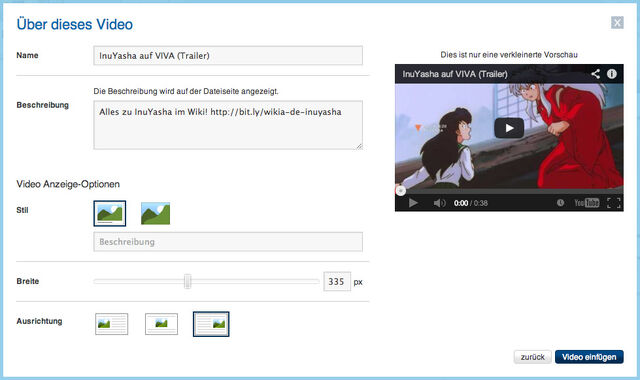The image size is (640, 380).
Task: Click the video progress bar scrubber
Action: point(401,191)
